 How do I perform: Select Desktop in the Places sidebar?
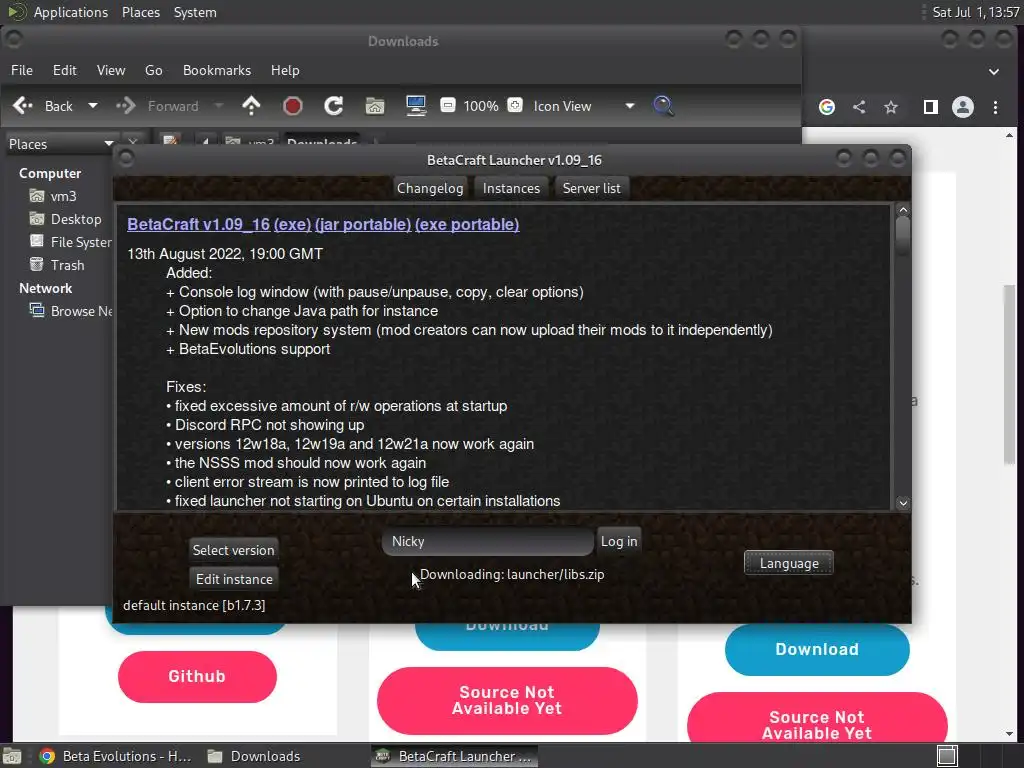(x=65, y=219)
